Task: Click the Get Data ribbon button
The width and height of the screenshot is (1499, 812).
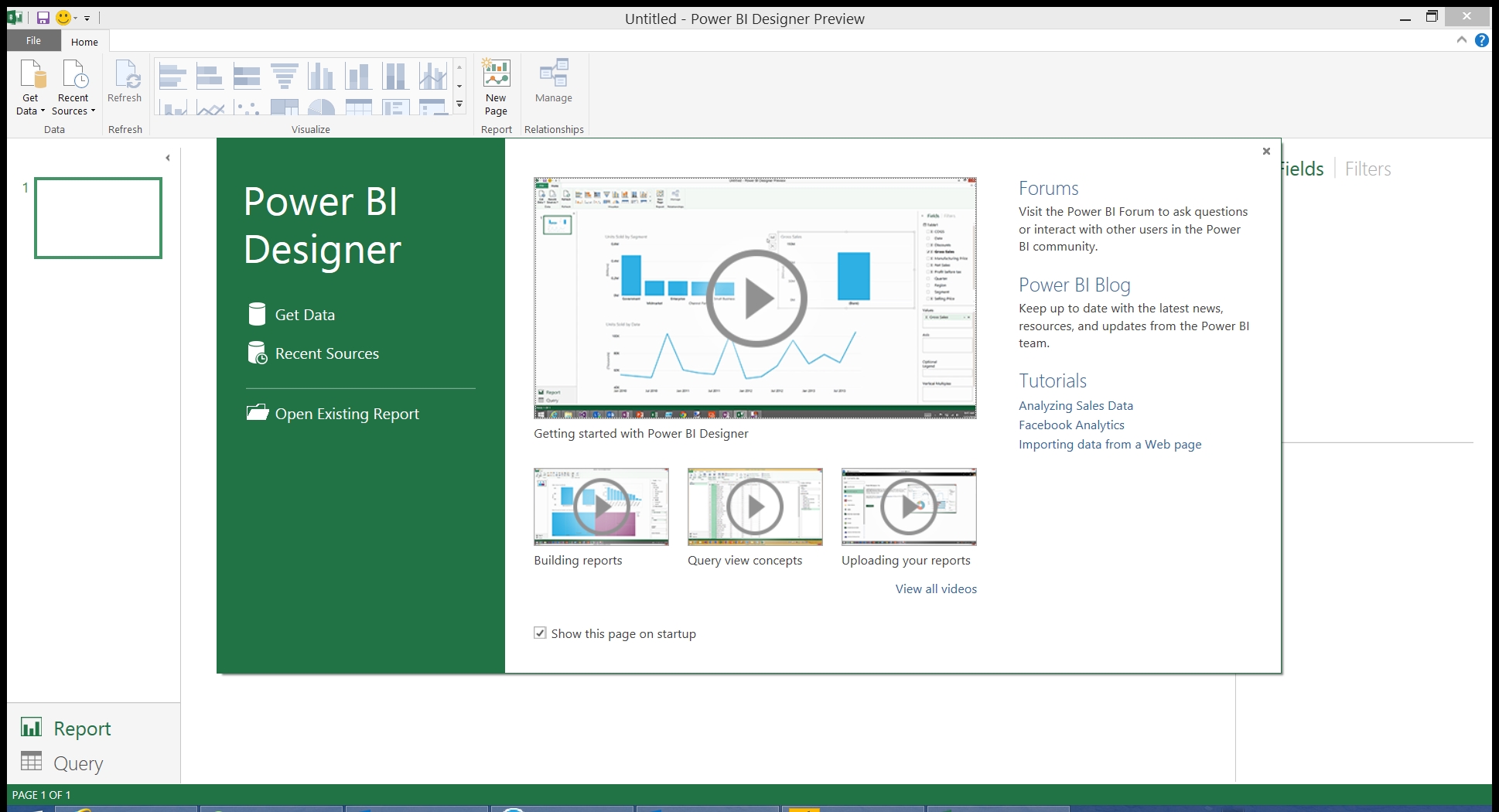Action: pos(31,87)
